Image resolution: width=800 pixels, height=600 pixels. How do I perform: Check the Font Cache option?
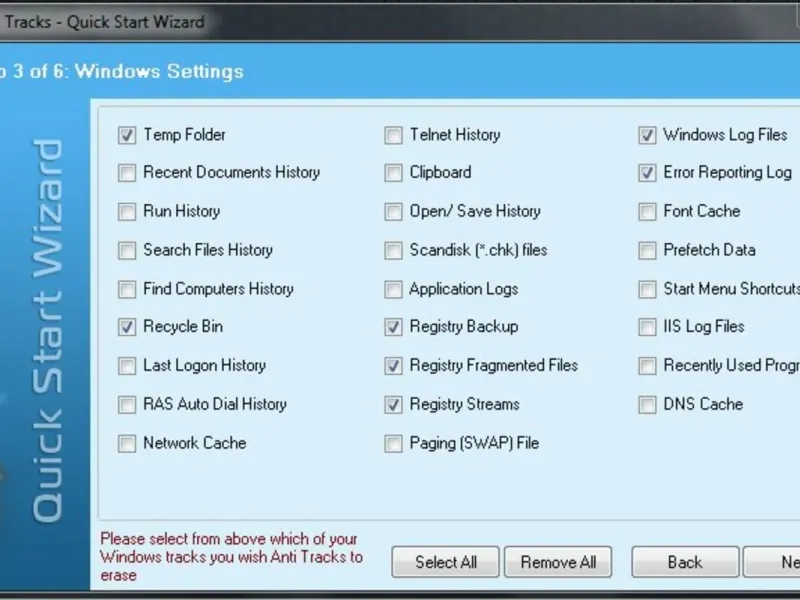[x=647, y=212]
